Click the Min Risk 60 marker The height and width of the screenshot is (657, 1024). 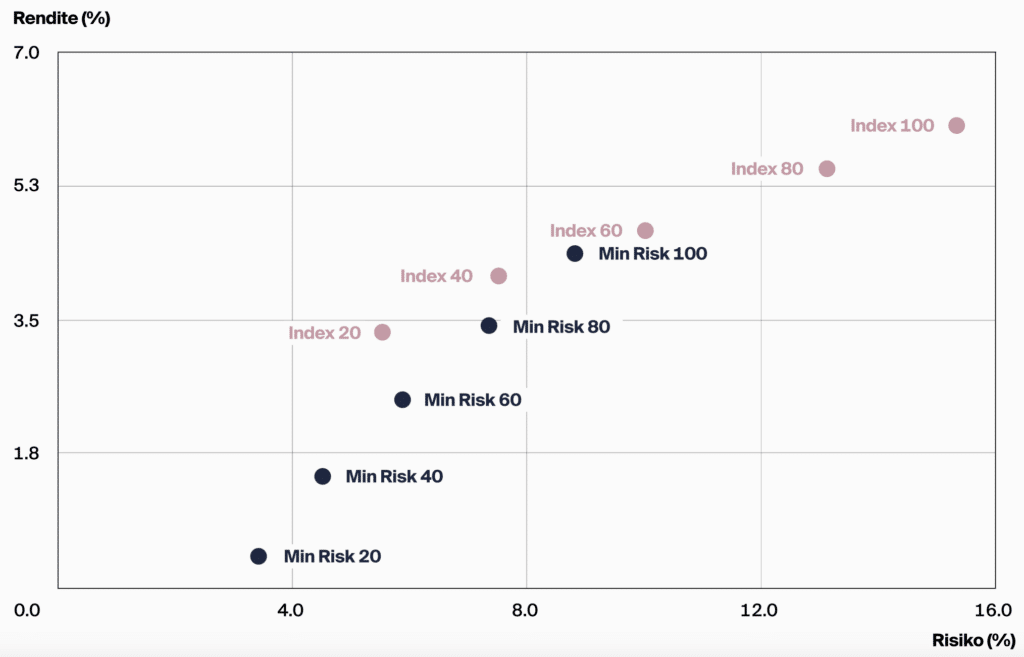coord(402,399)
